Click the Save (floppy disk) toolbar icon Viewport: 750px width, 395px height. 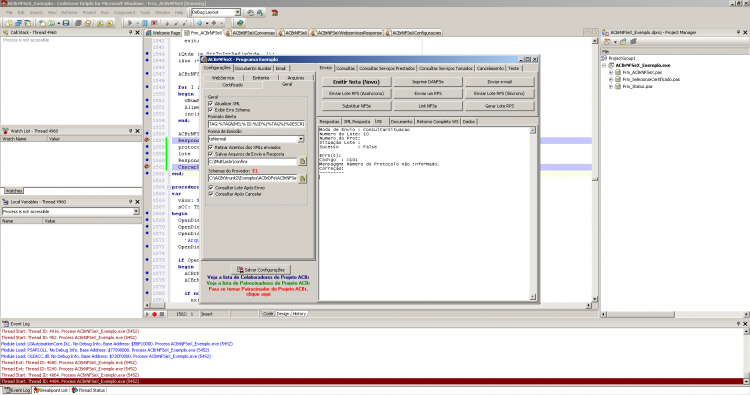pyautogui.click(x=66, y=23)
